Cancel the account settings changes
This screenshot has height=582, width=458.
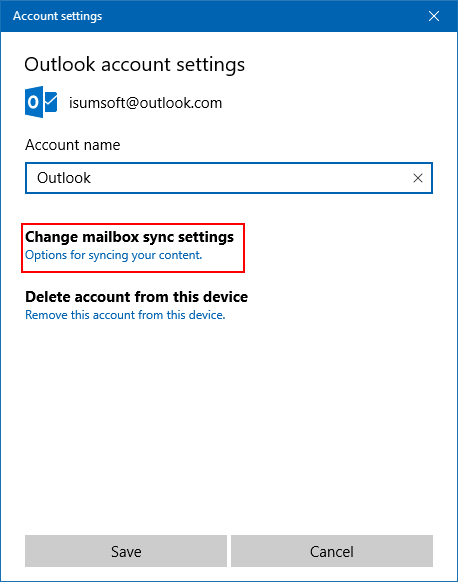pos(332,551)
